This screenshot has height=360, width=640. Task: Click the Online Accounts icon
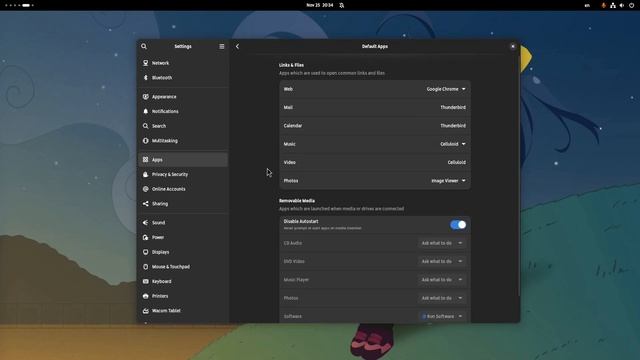click(x=146, y=189)
